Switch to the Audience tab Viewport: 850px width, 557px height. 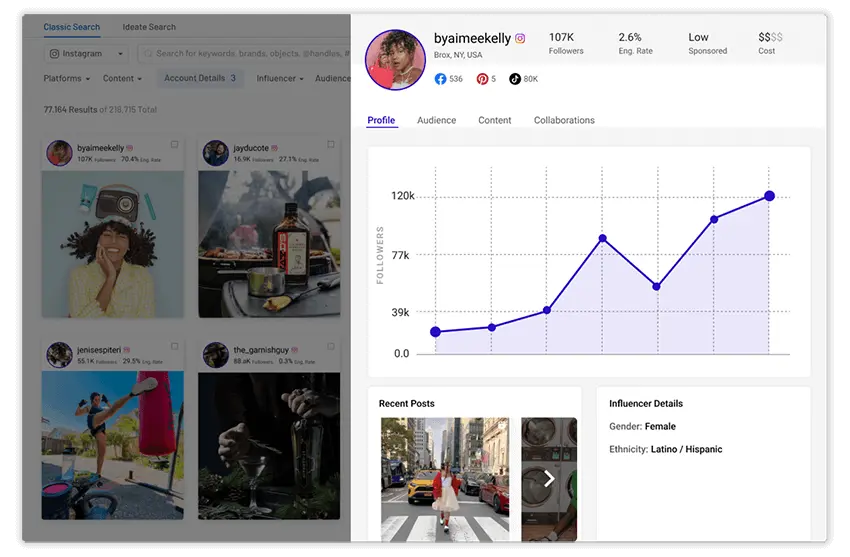coord(436,120)
